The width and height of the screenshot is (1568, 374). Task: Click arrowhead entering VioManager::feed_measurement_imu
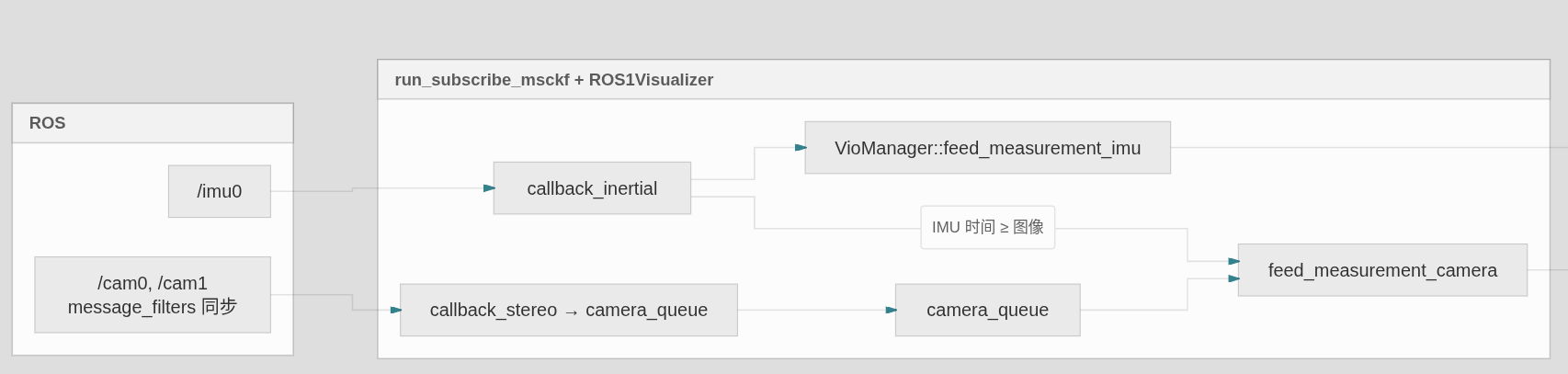(801, 147)
